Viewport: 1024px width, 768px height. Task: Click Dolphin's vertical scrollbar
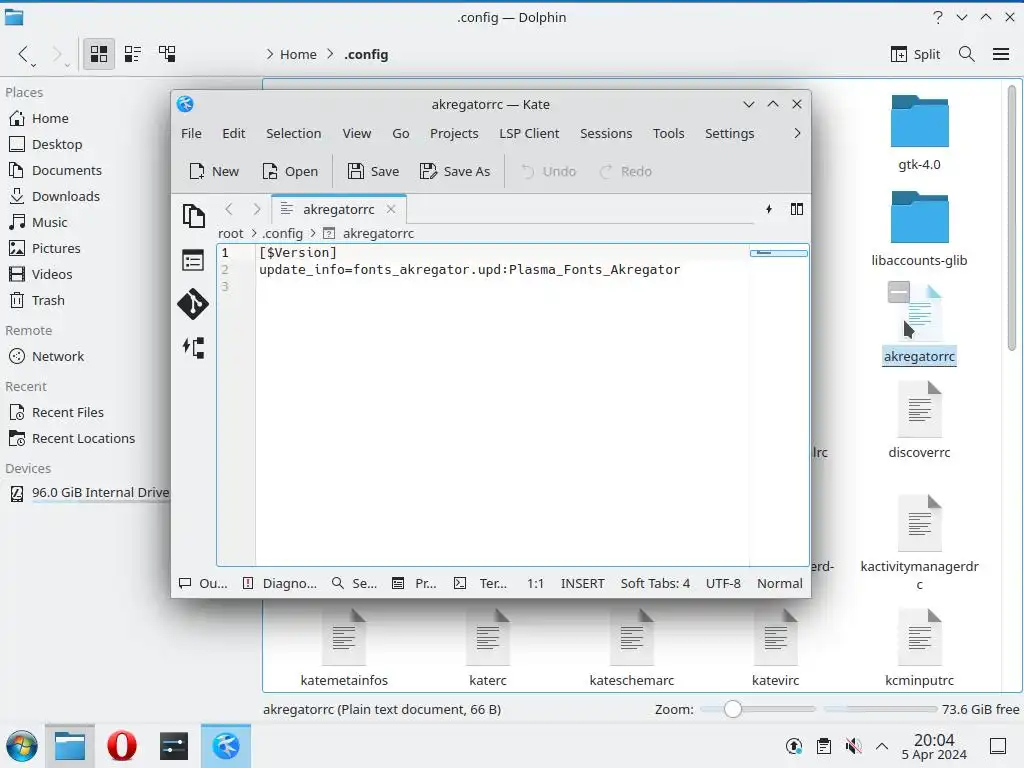[1012, 219]
